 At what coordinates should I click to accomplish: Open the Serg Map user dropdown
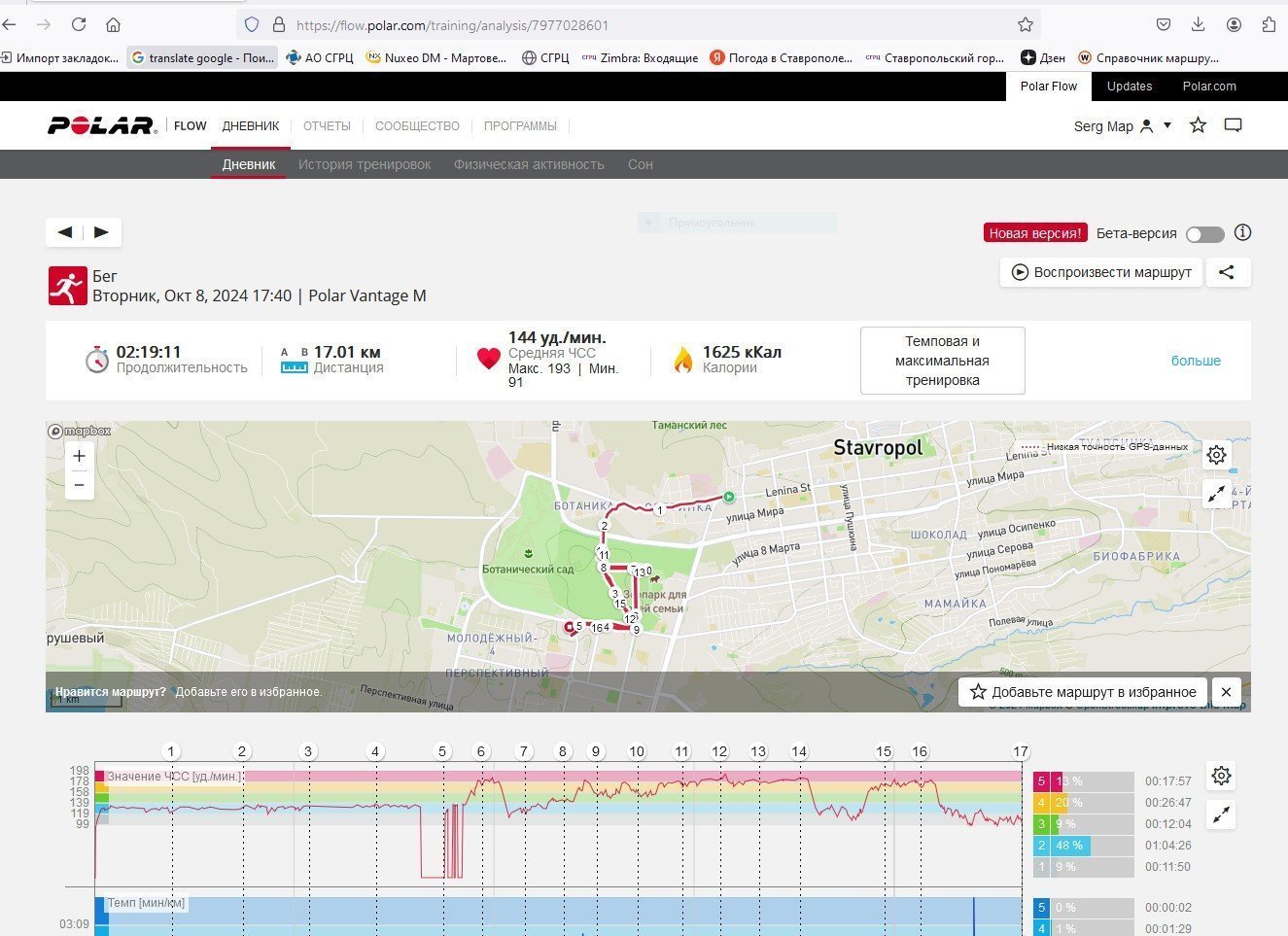point(1123,126)
